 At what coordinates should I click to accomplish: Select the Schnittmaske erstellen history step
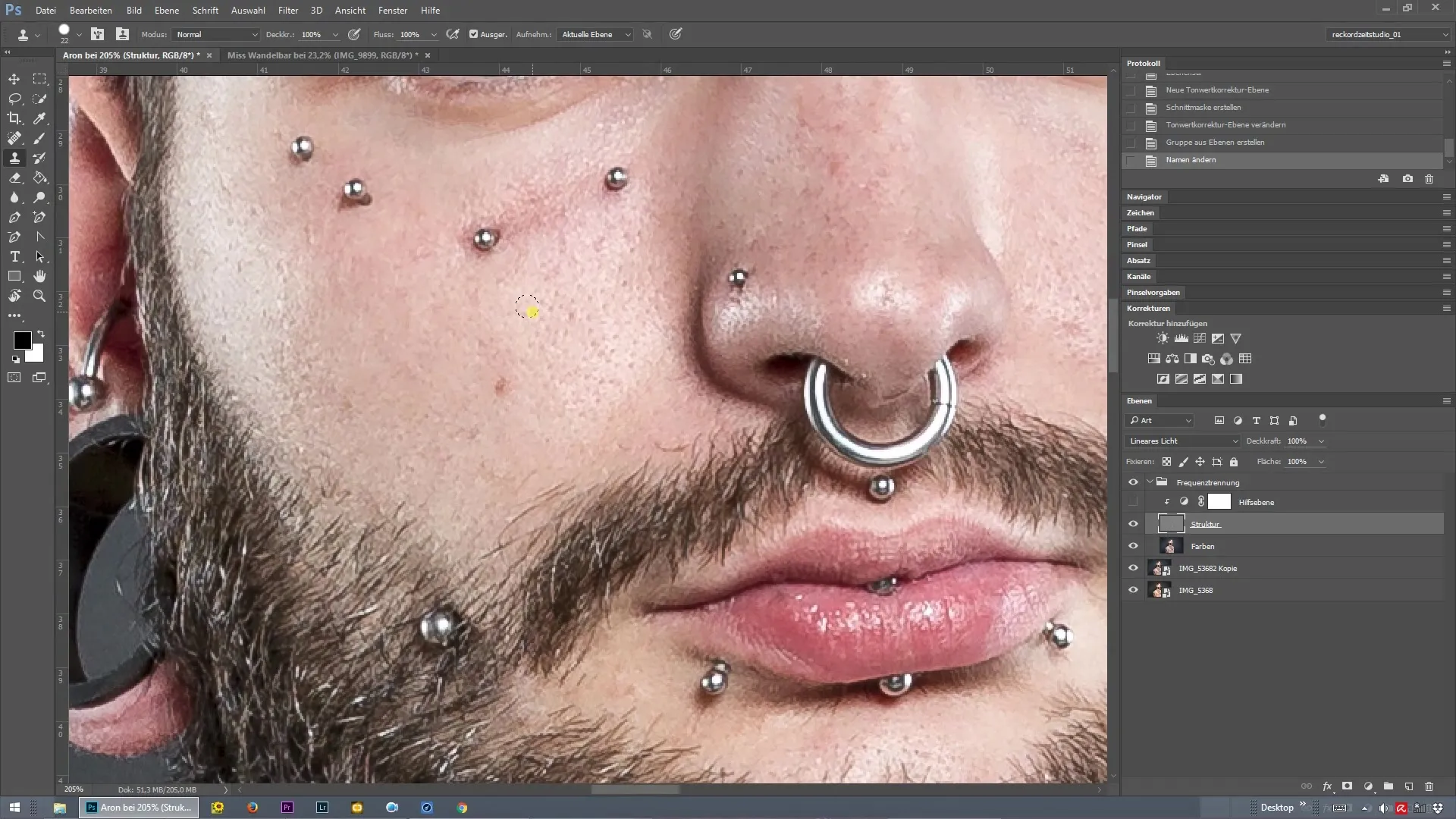click(1203, 108)
